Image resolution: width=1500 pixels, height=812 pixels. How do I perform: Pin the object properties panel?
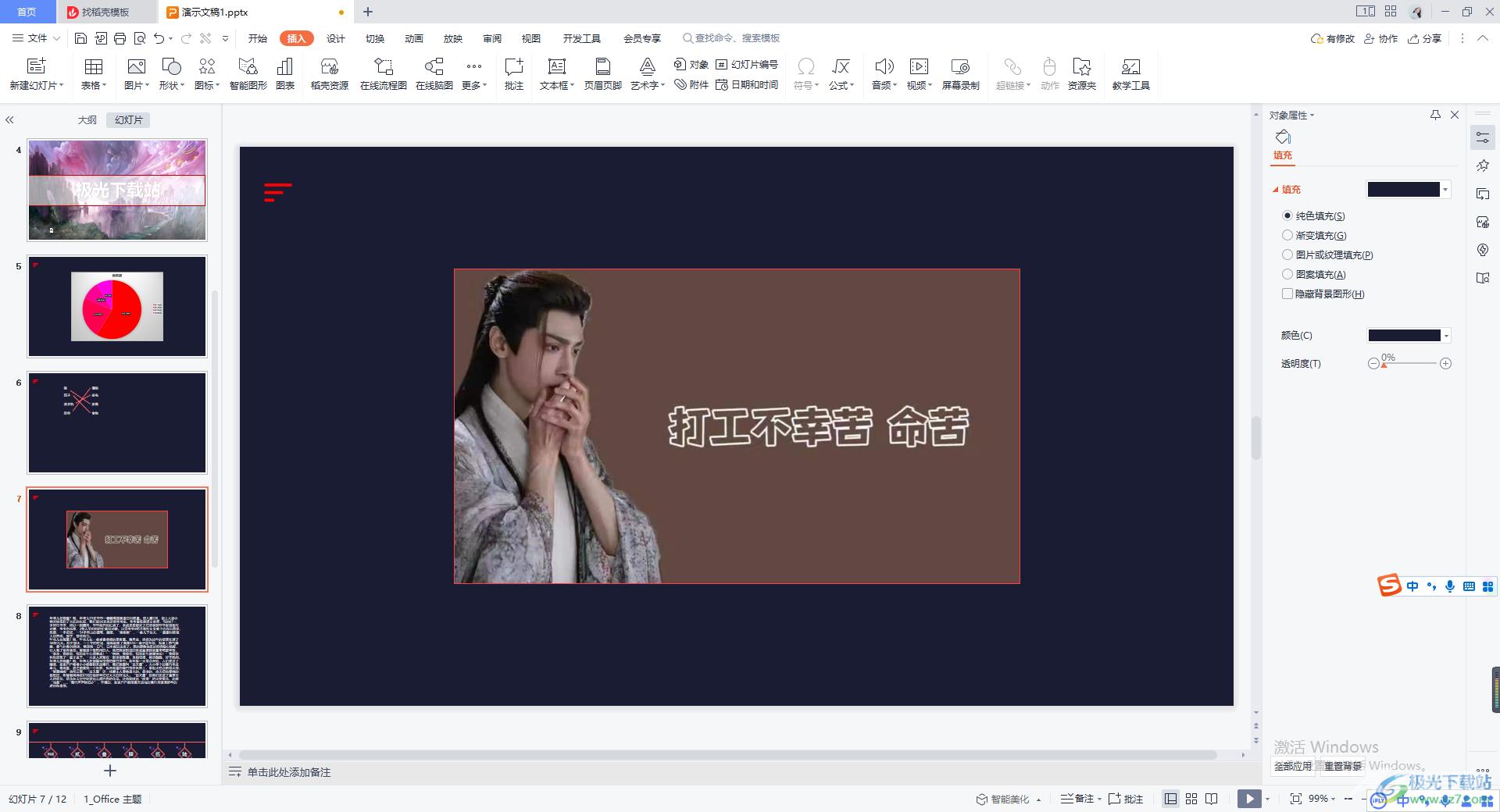point(1435,115)
